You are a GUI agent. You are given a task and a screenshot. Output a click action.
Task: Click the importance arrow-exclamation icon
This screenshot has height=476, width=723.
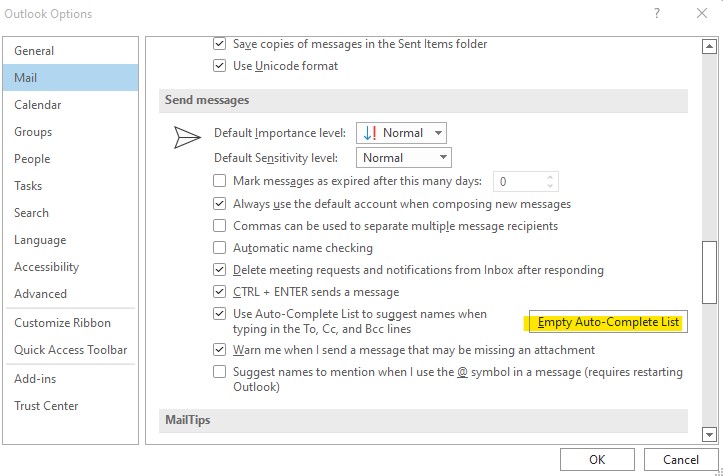click(x=370, y=133)
